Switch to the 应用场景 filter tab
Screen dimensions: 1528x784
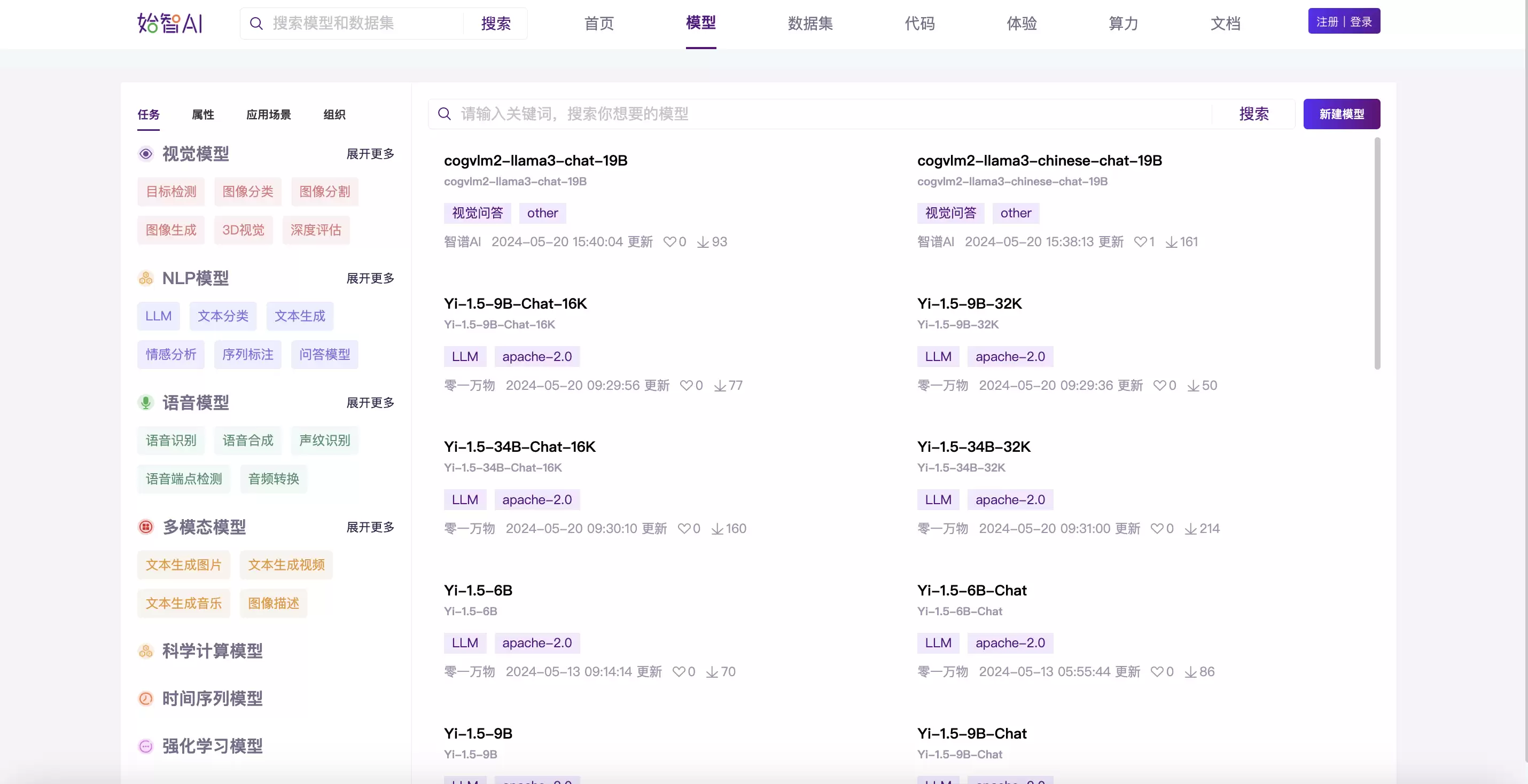(x=269, y=114)
